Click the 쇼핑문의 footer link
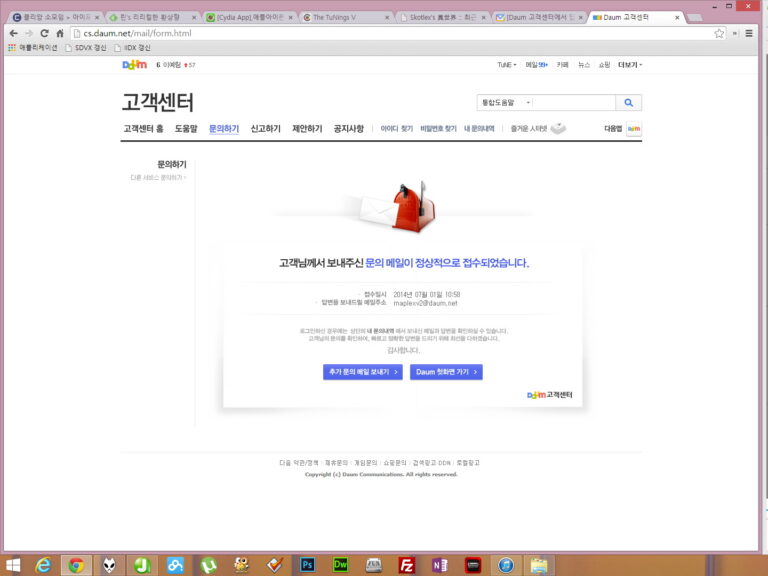This screenshot has height=576, width=768. point(395,462)
